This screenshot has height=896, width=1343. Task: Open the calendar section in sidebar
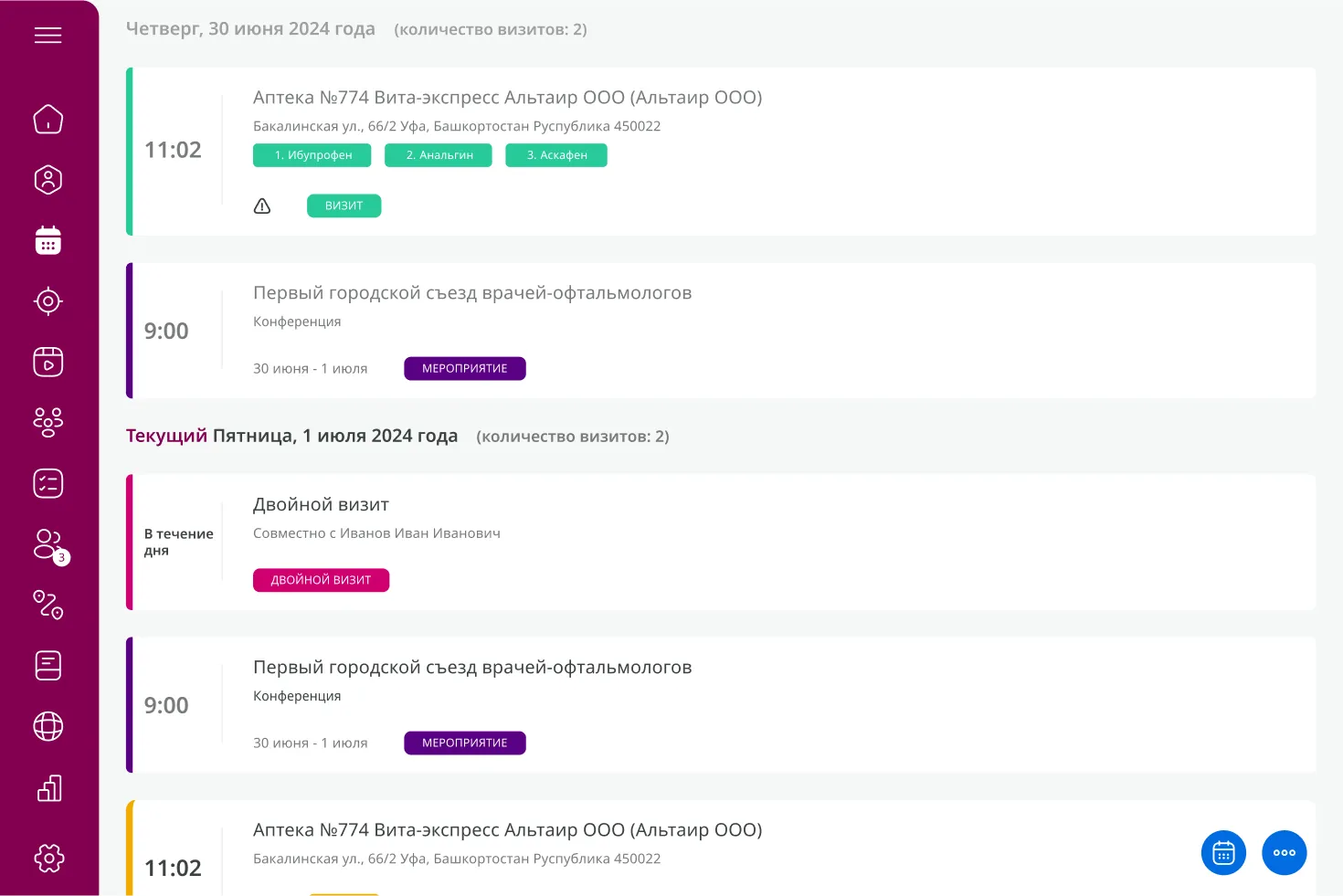tap(48, 240)
